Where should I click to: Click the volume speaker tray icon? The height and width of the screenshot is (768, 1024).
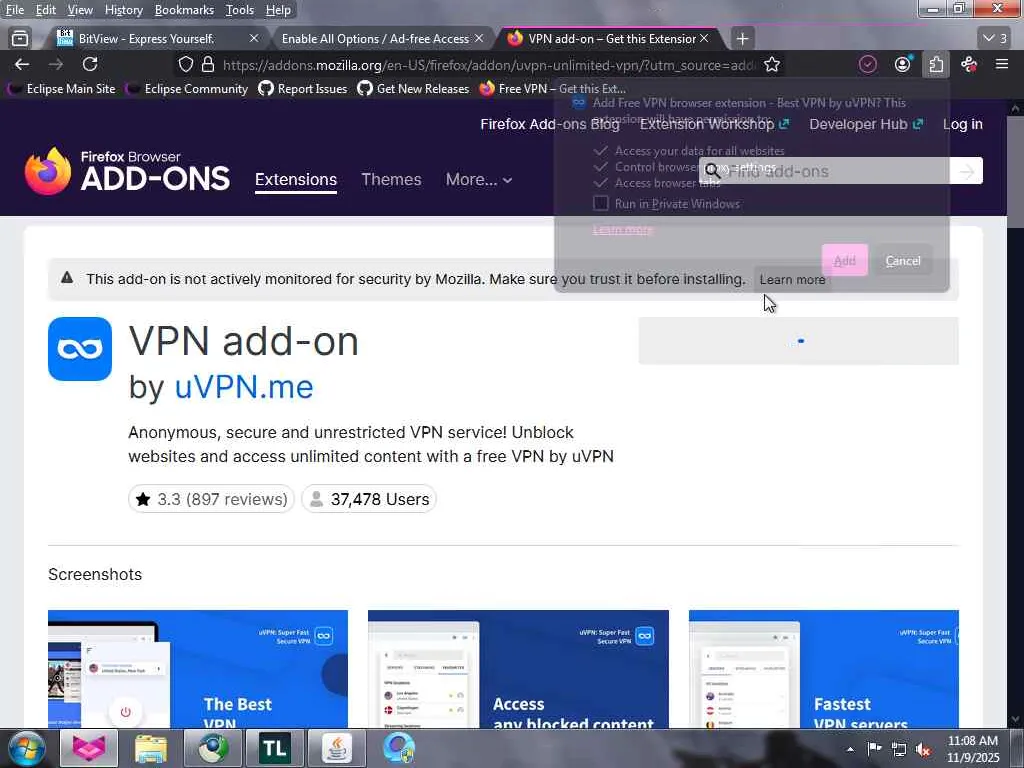(x=923, y=749)
